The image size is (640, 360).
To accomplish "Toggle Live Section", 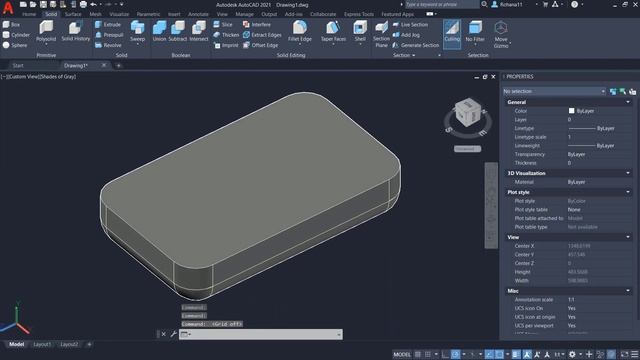I will point(410,24).
